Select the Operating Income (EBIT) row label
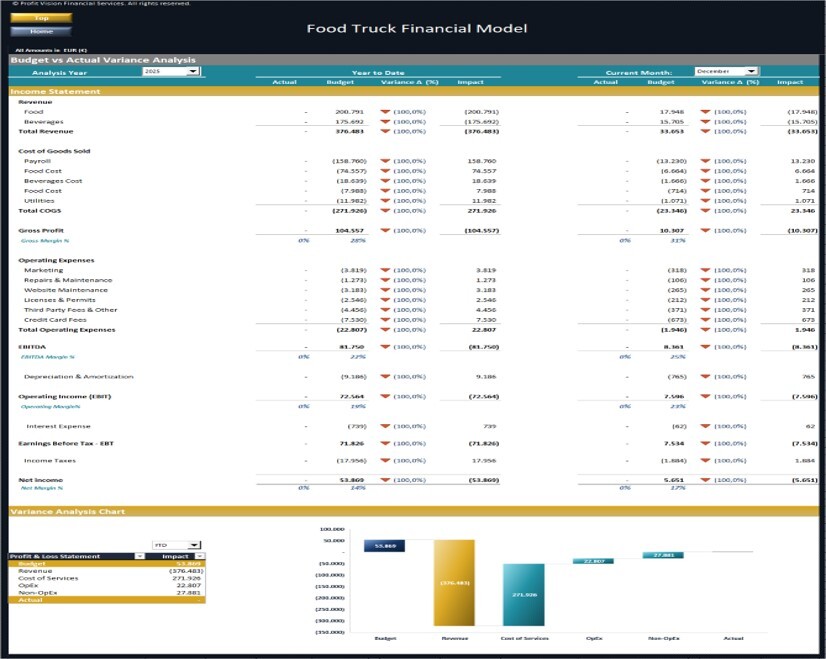The image size is (826, 659). pos(65,397)
